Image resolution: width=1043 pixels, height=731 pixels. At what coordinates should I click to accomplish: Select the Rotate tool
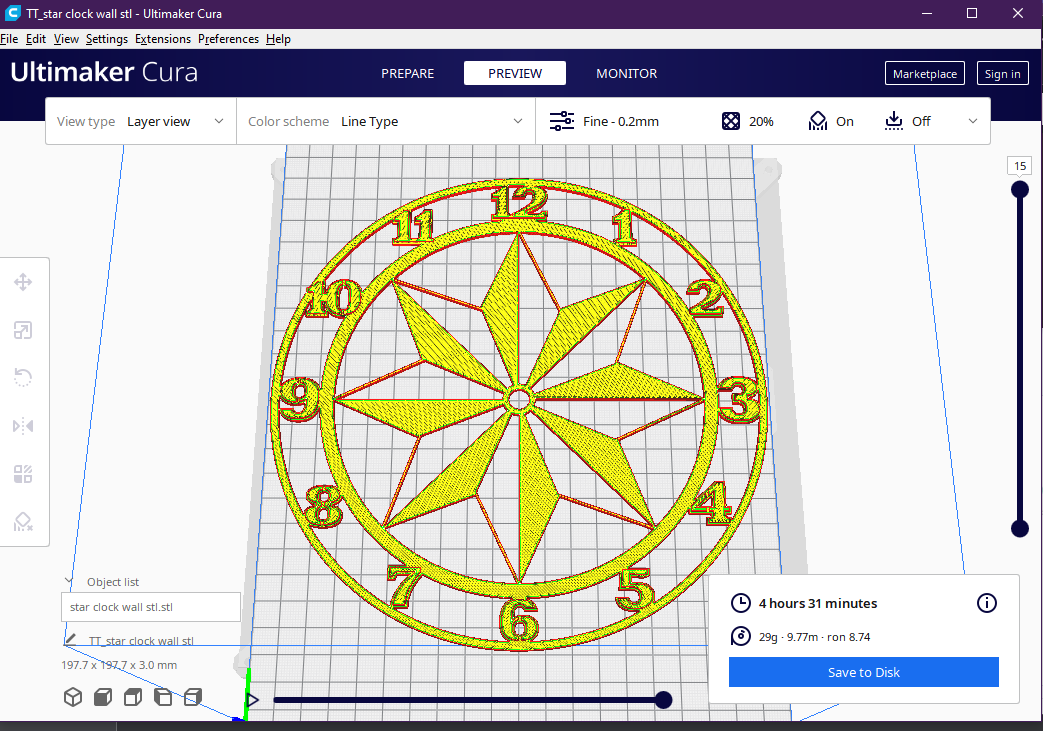(x=23, y=377)
